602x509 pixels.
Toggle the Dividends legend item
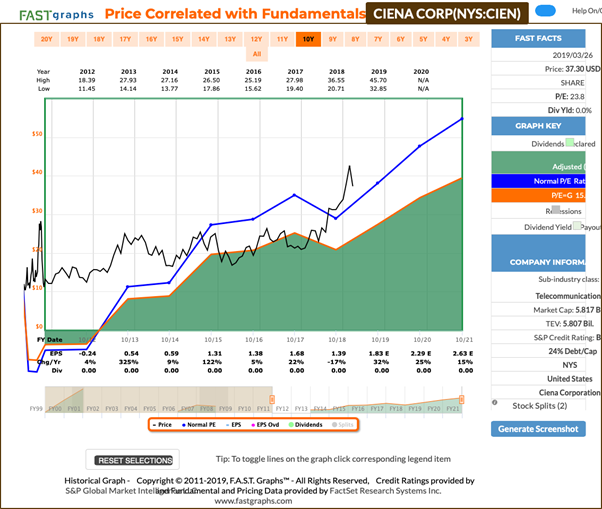pos(306,425)
